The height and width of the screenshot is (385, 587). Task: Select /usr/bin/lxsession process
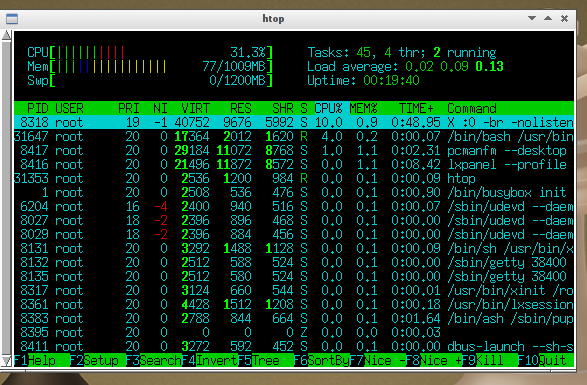click(x=294, y=304)
